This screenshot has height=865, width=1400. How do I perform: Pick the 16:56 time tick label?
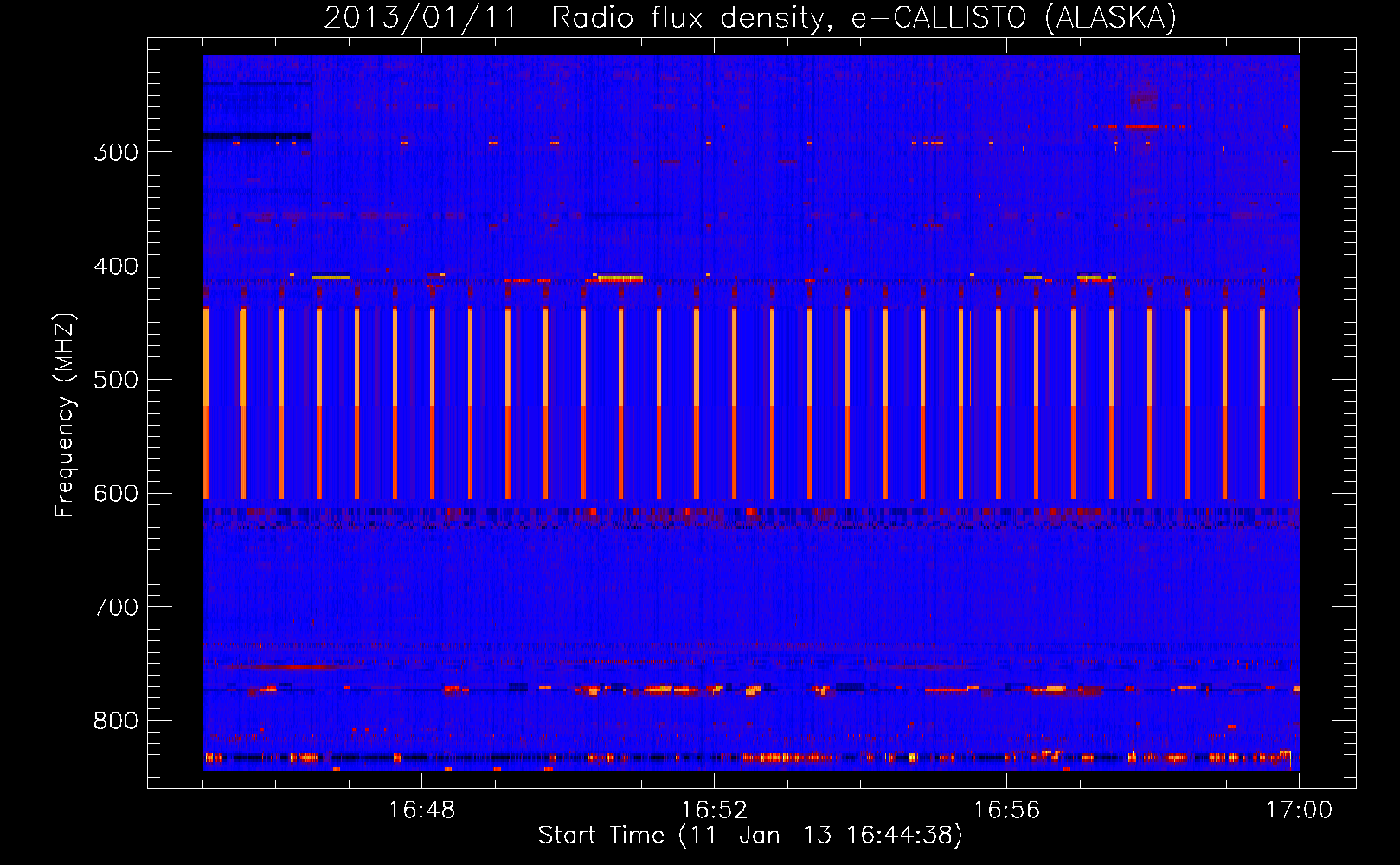(x=1006, y=810)
